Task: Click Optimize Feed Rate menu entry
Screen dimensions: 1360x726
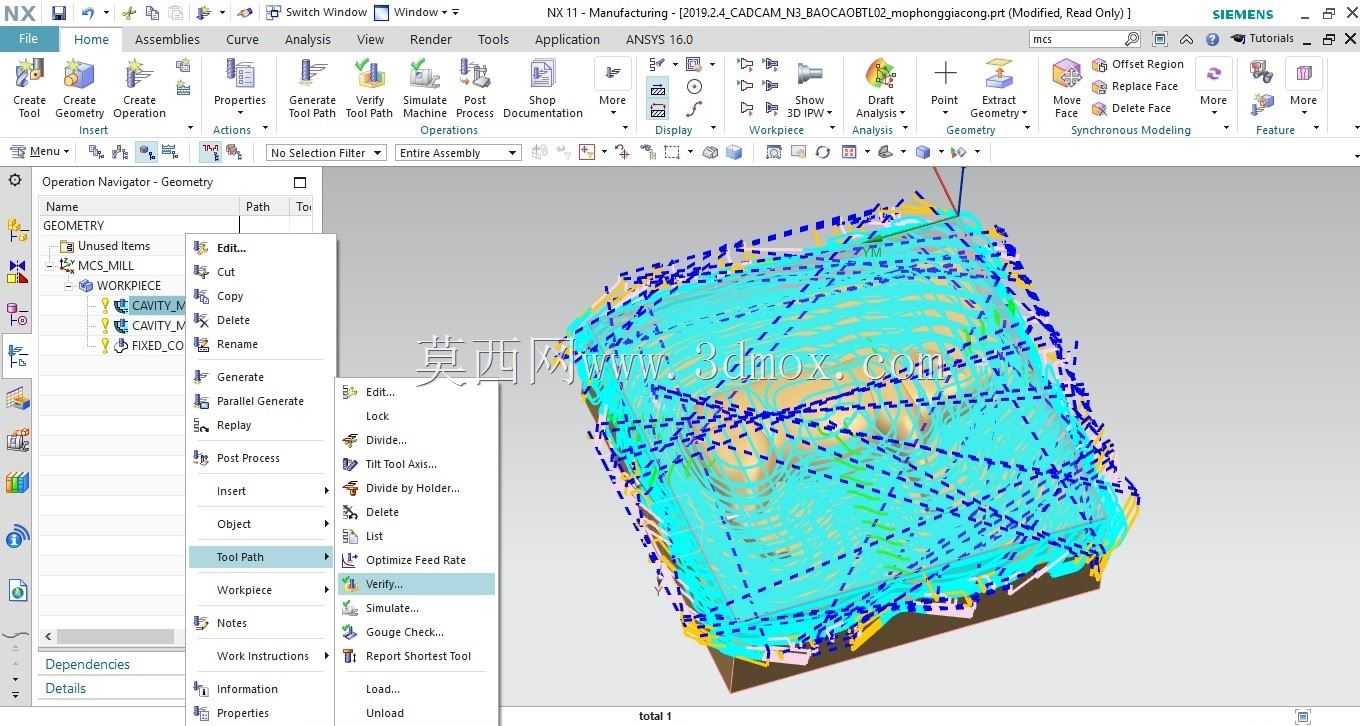Action: pos(416,560)
